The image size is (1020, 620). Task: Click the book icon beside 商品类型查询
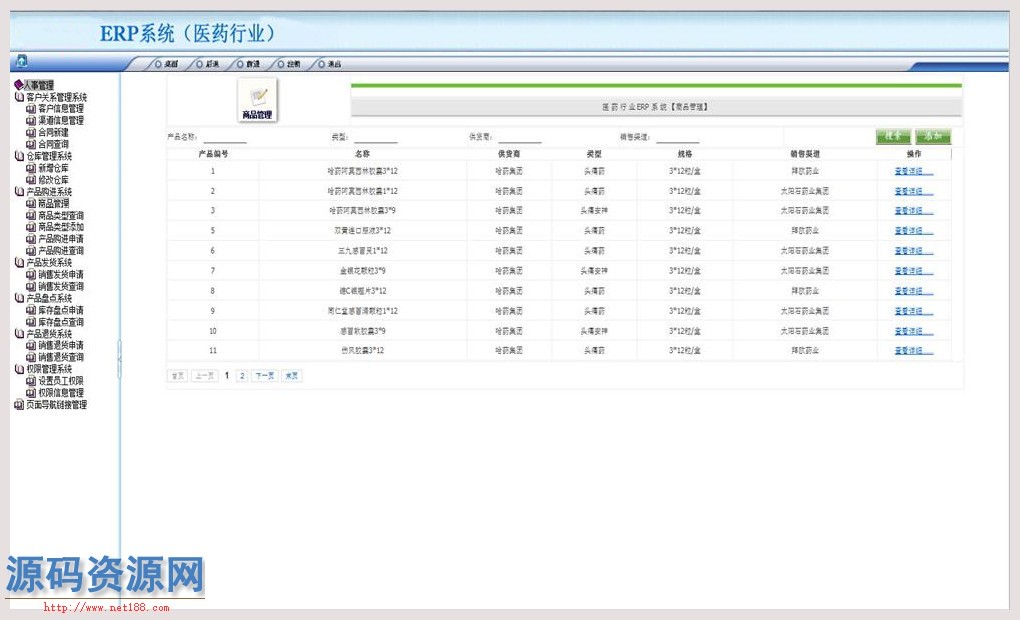(x=31, y=215)
